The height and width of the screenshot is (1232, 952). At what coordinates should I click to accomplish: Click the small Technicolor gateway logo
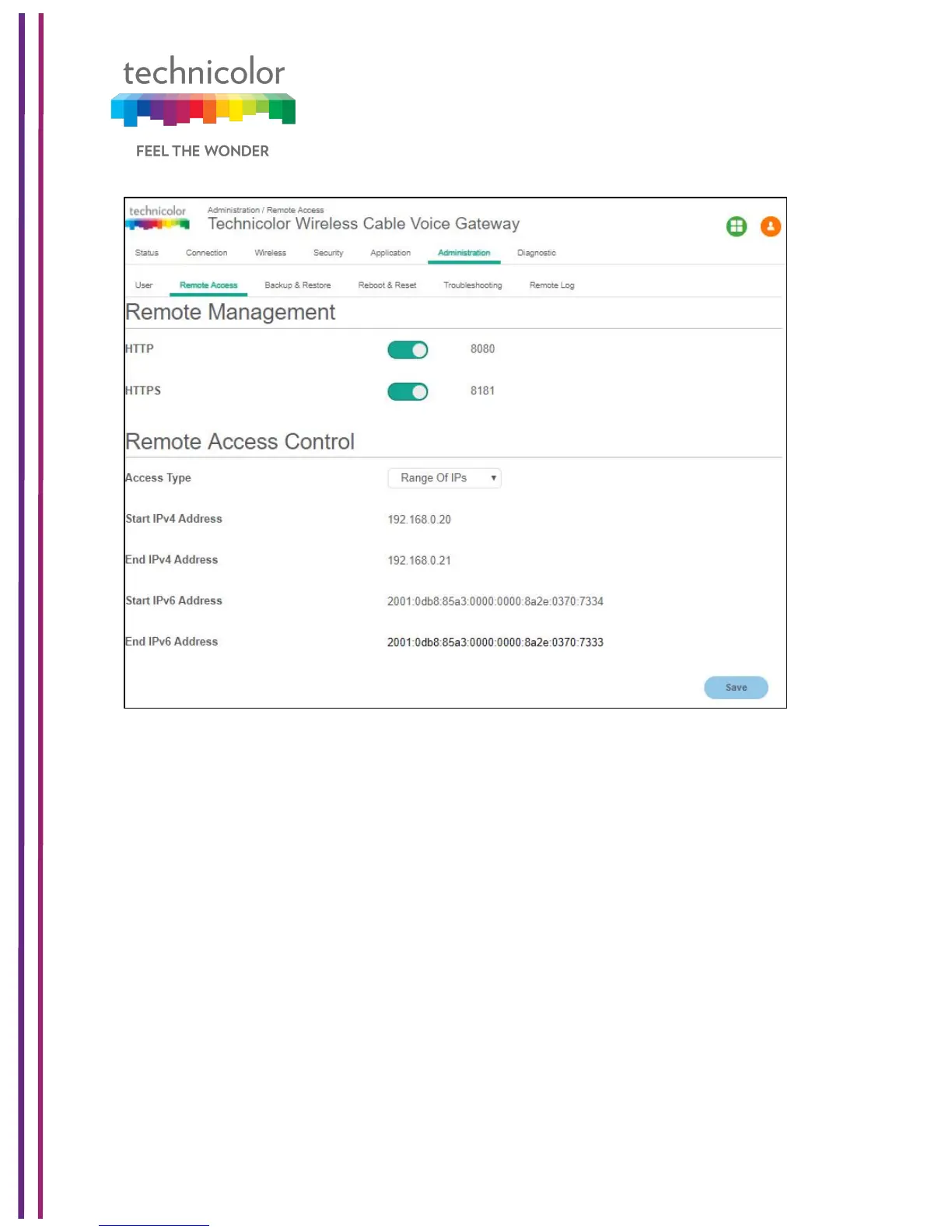point(158,217)
